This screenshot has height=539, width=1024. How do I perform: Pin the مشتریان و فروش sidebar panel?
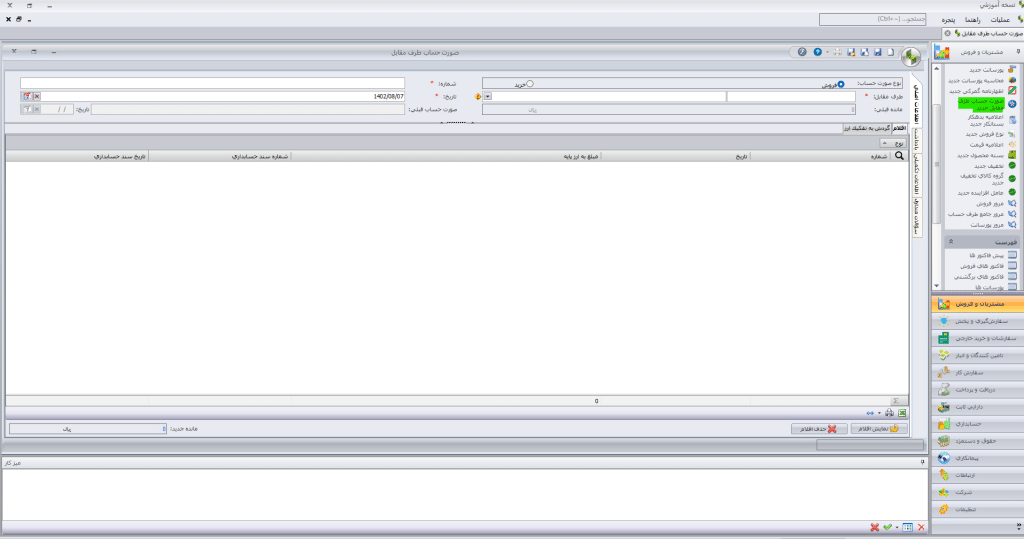[x=1017, y=52]
